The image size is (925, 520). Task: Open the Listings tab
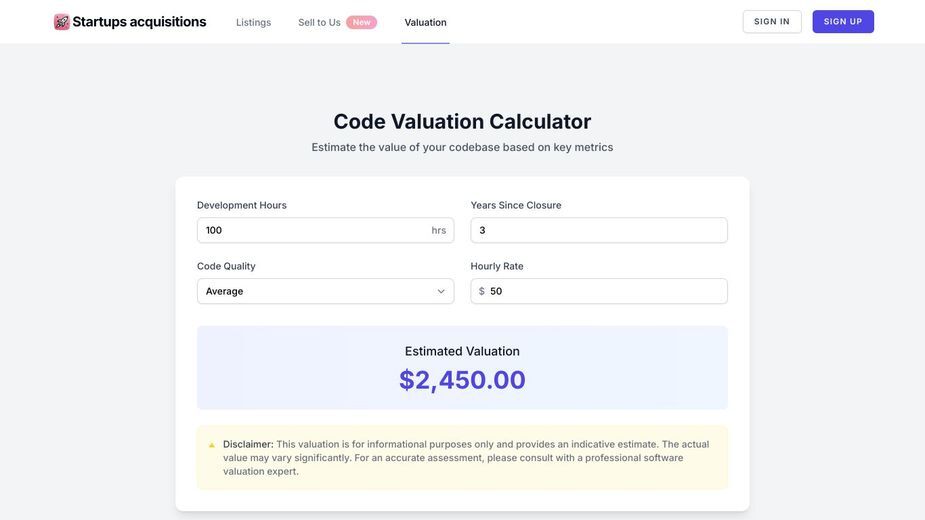[x=254, y=22]
